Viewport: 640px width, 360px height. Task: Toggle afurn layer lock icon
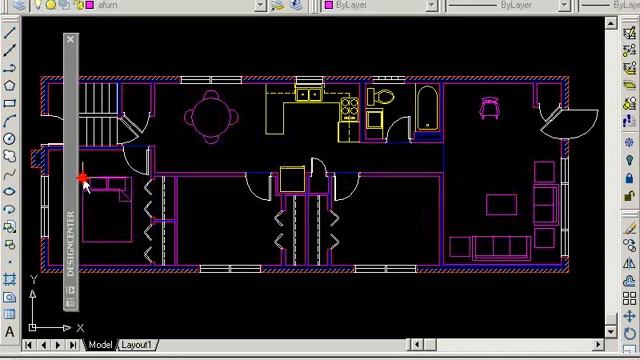(78, 5)
